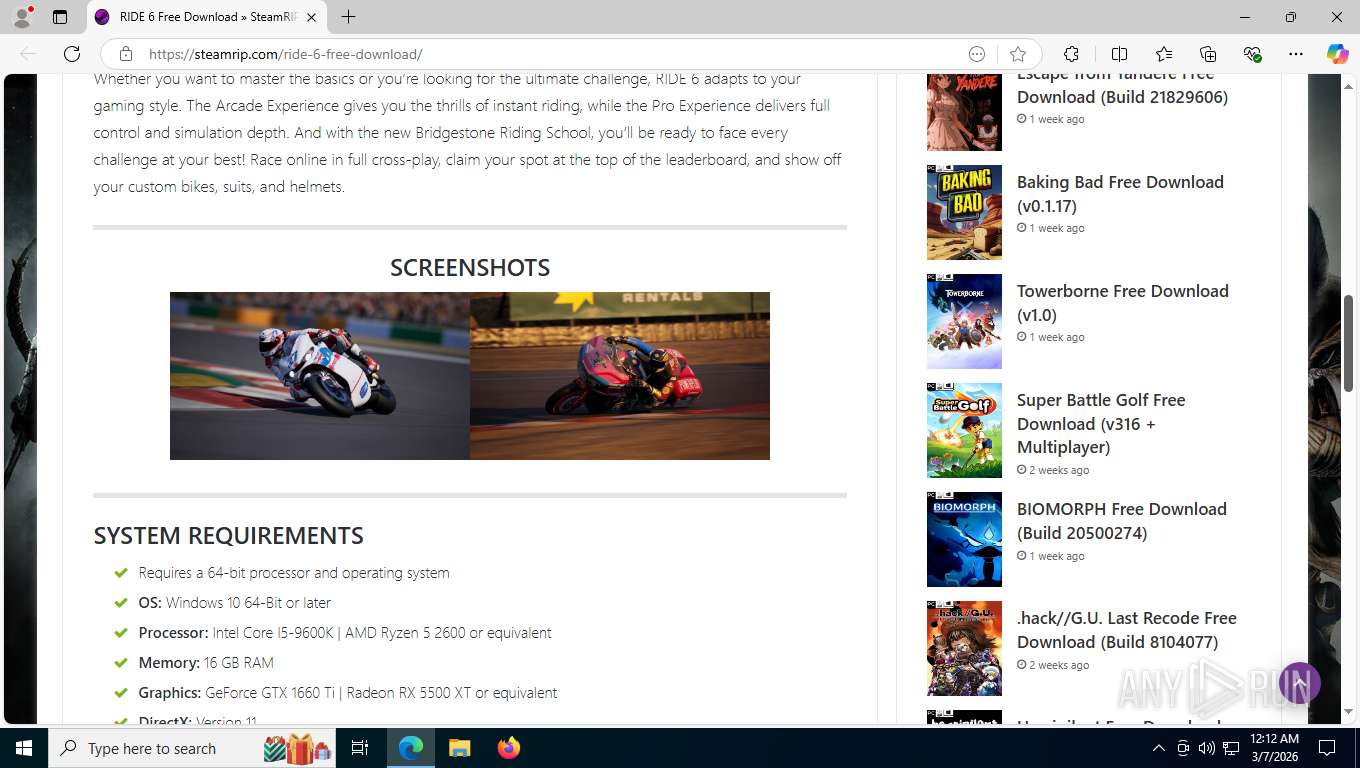Click the SCREENSHOTS heading

pyautogui.click(x=470, y=268)
